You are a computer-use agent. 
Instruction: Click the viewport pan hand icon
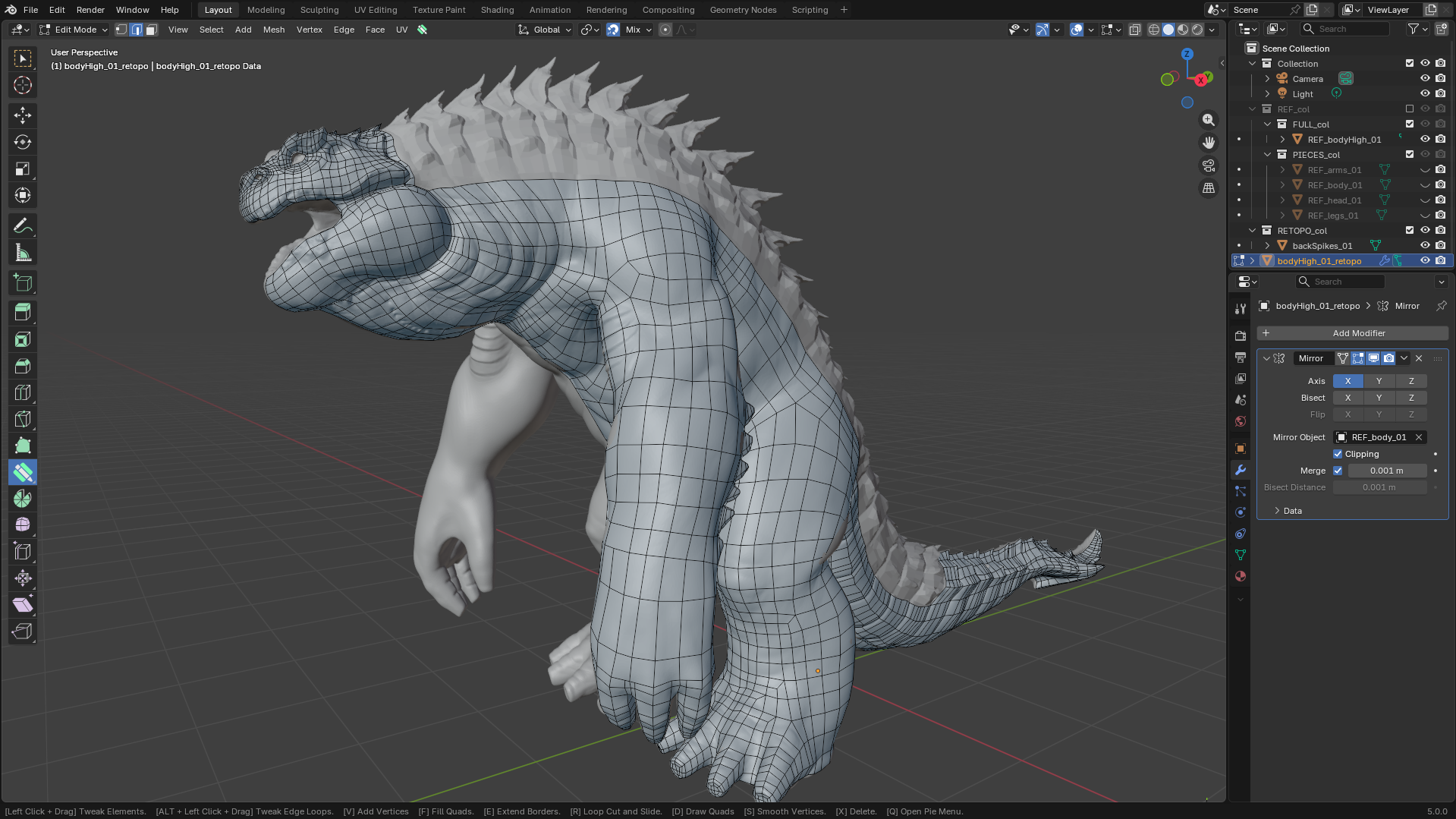point(1209,143)
